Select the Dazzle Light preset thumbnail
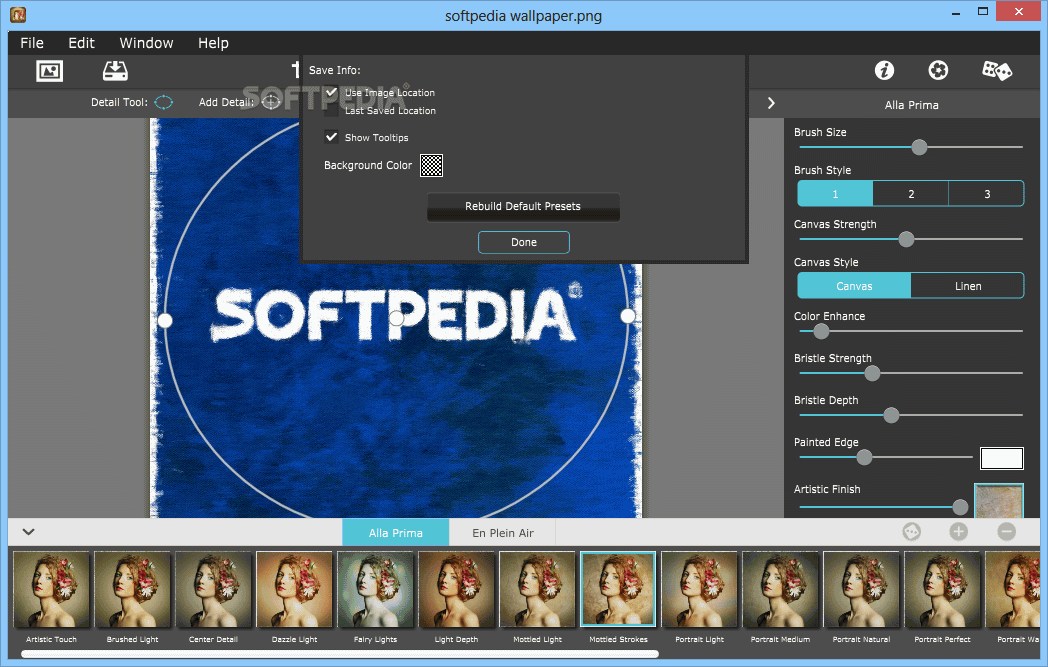Viewport: 1048px width, 667px height. tap(294, 589)
